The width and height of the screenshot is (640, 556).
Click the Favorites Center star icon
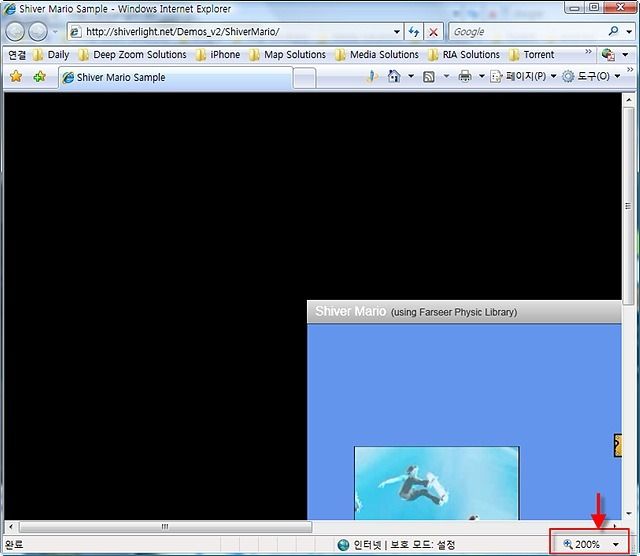point(16,76)
